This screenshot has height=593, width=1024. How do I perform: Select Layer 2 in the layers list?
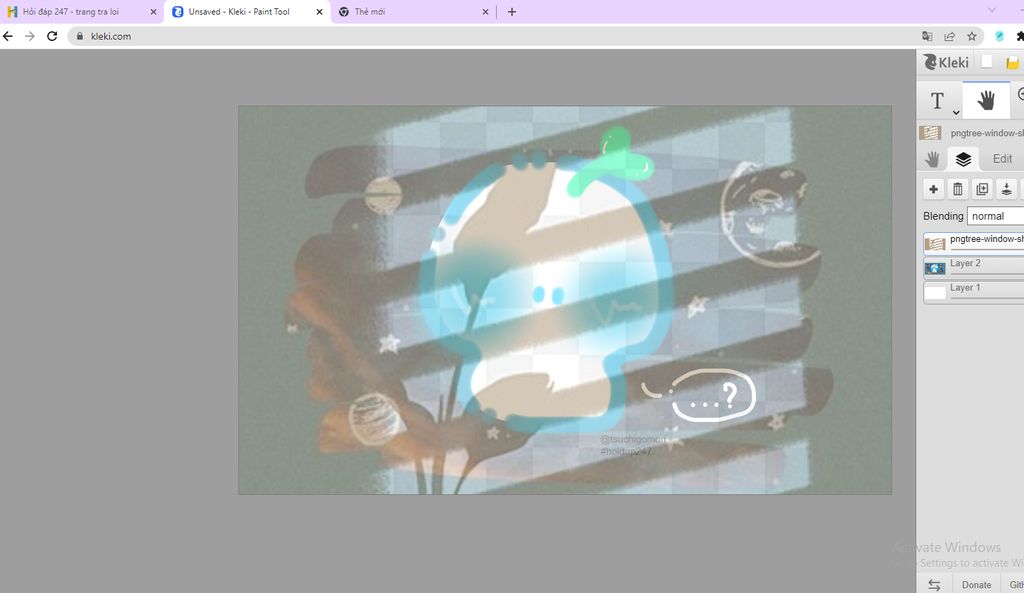click(973, 267)
